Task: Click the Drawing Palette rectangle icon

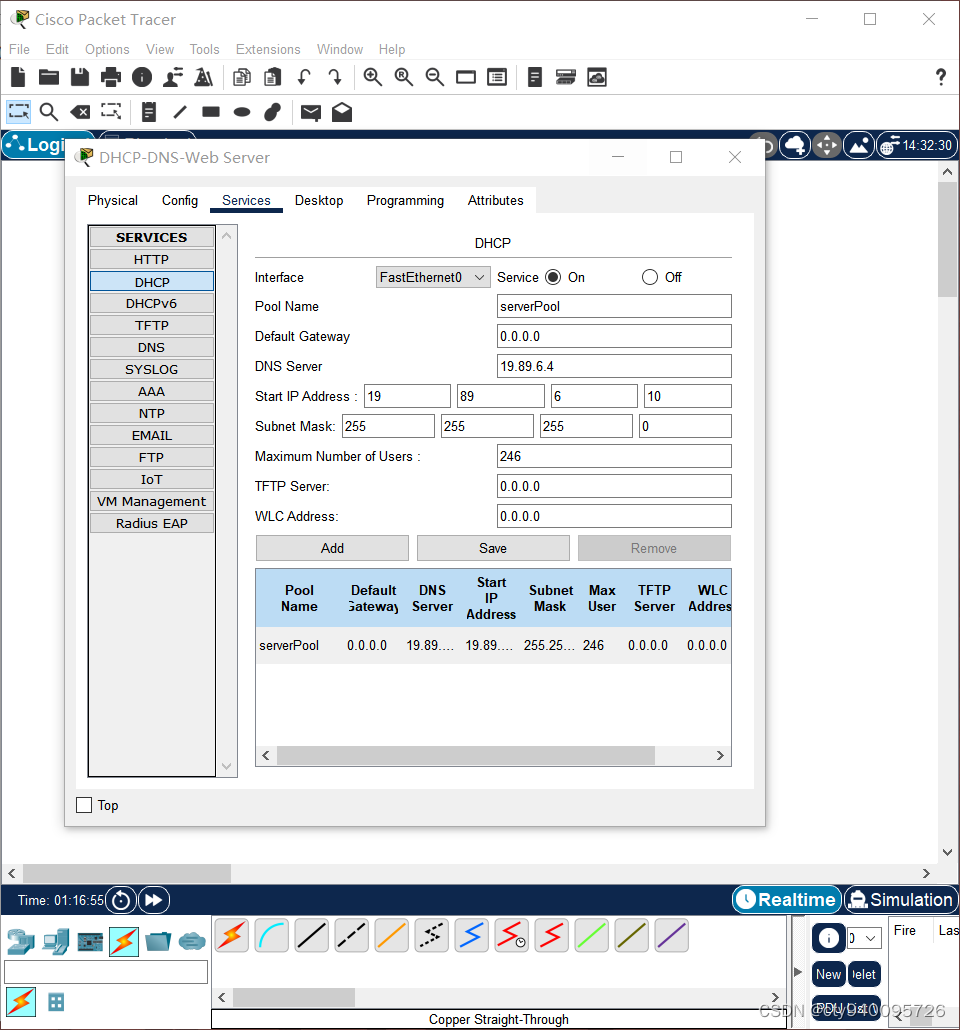Action: point(466,78)
